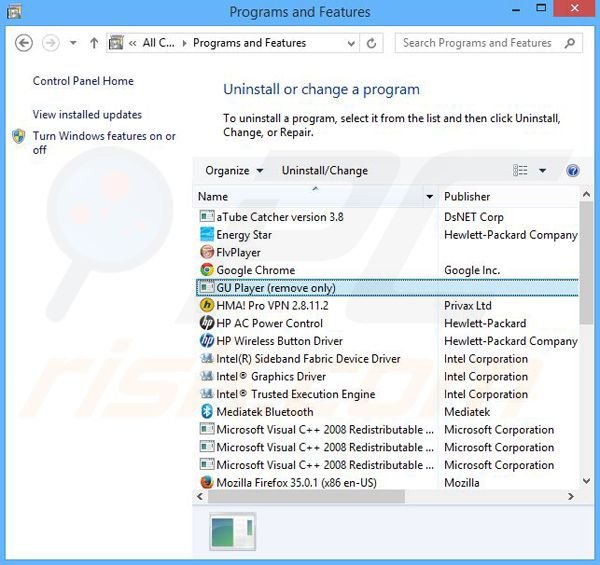Click 'Mozilla Firefox 35.0.1 (x86 en-US)' entry
600x565 pixels.
click(x=297, y=482)
